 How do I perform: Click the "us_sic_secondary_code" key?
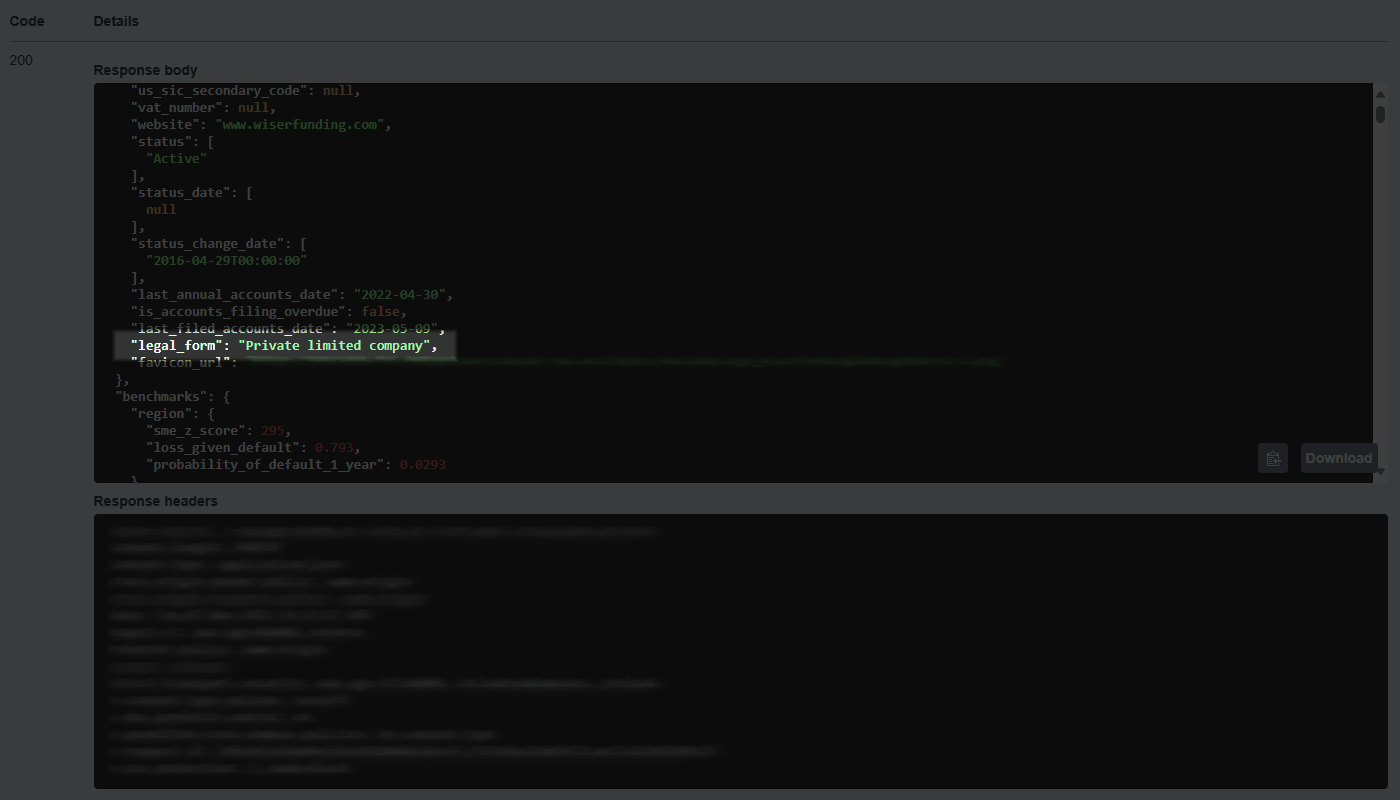[219, 91]
